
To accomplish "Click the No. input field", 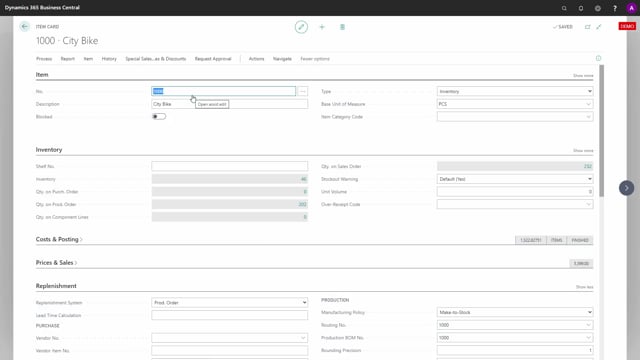I will click(x=224, y=91).
